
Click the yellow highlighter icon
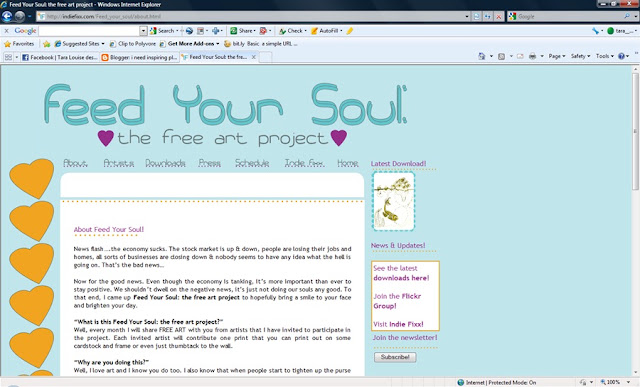350,31
